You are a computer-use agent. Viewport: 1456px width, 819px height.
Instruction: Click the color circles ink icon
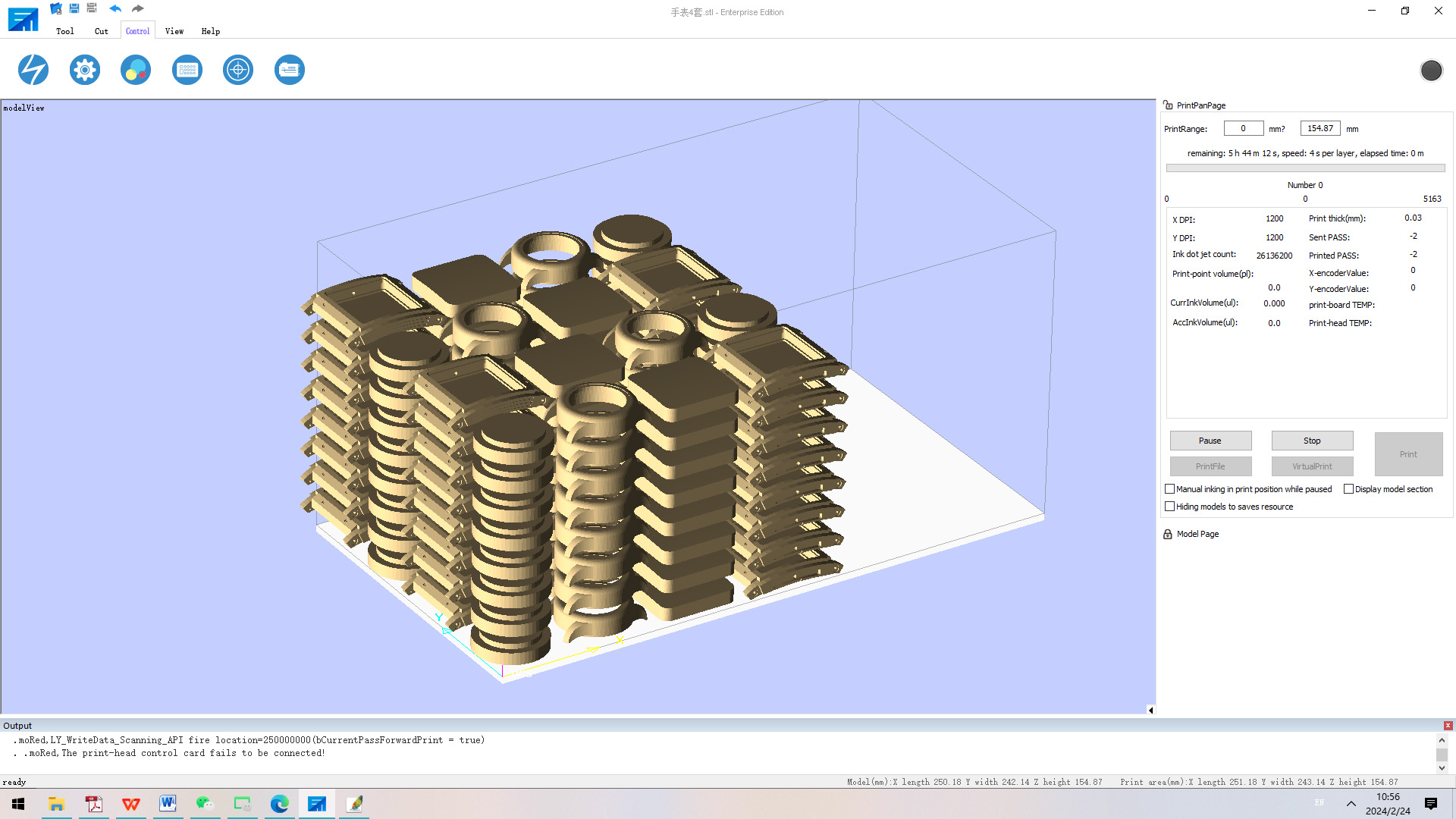pos(136,70)
